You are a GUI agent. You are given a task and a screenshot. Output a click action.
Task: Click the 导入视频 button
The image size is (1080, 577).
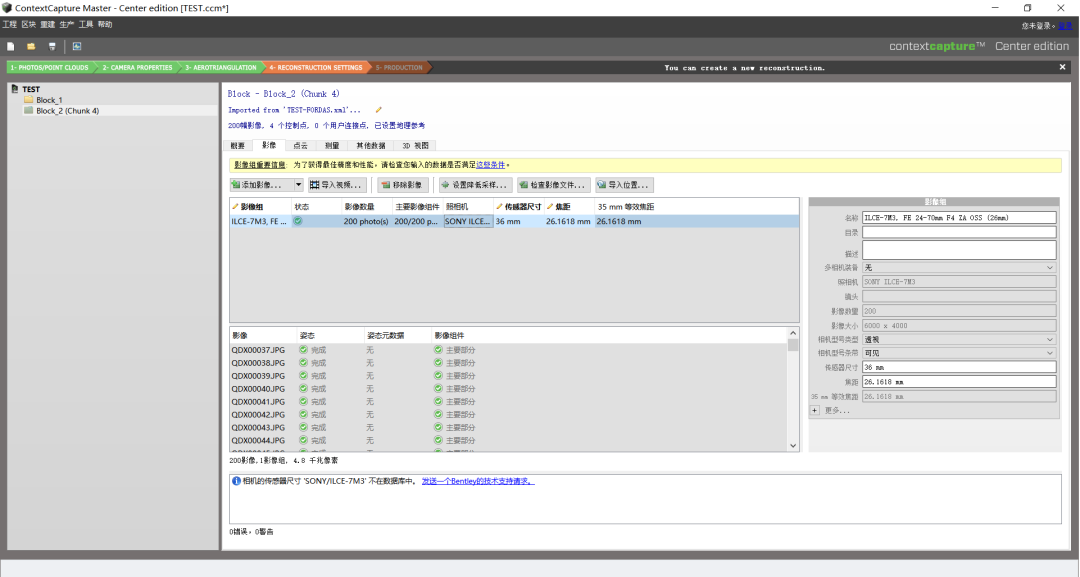(336, 185)
